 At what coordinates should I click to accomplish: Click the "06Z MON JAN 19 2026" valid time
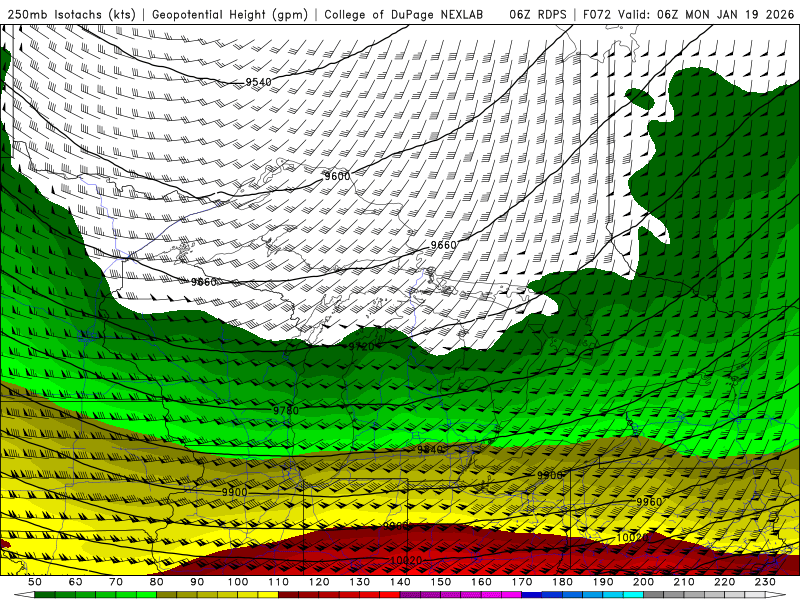(x=726, y=14)
